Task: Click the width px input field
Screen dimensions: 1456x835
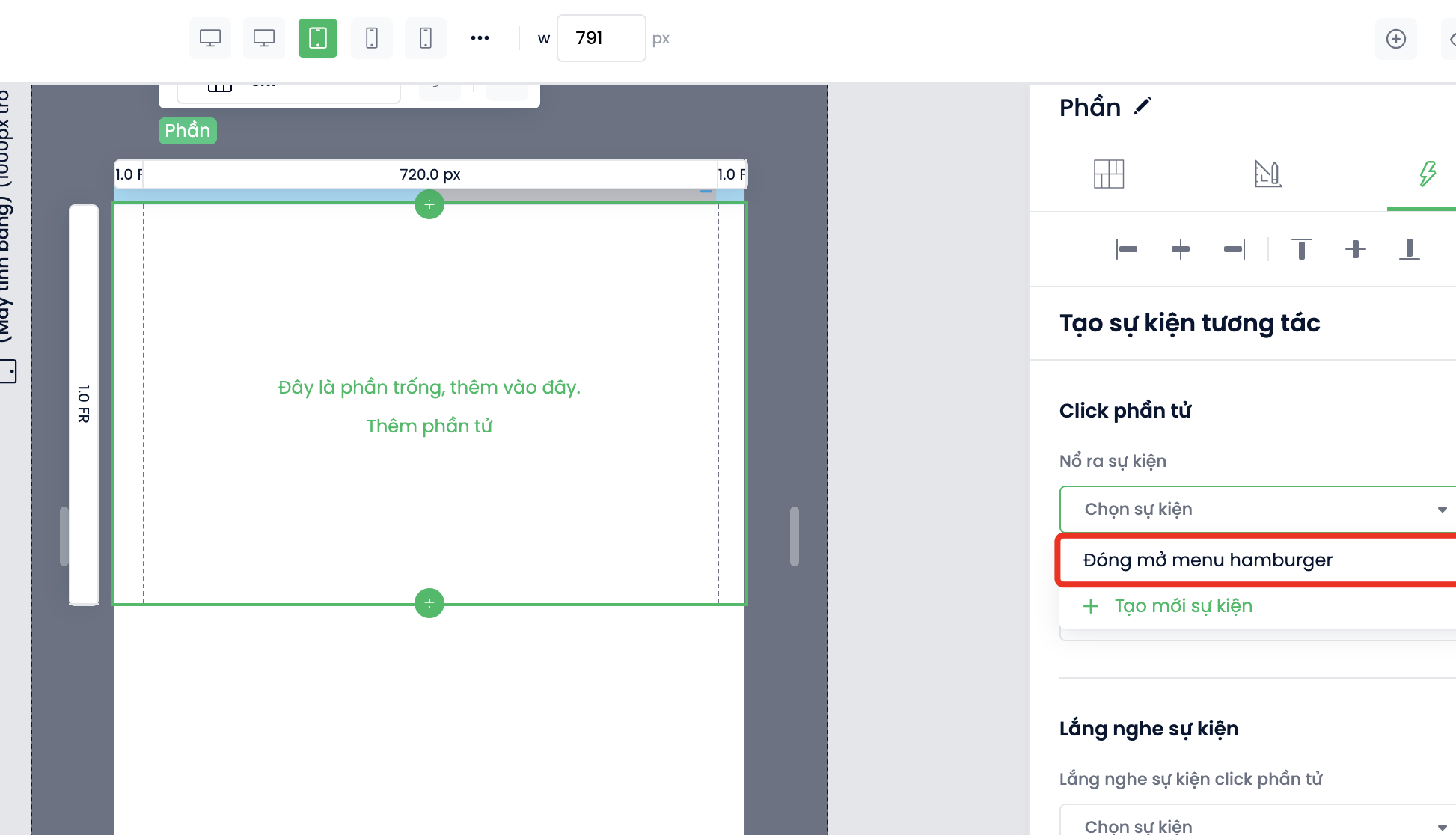Action: click(x=601, y=38)
